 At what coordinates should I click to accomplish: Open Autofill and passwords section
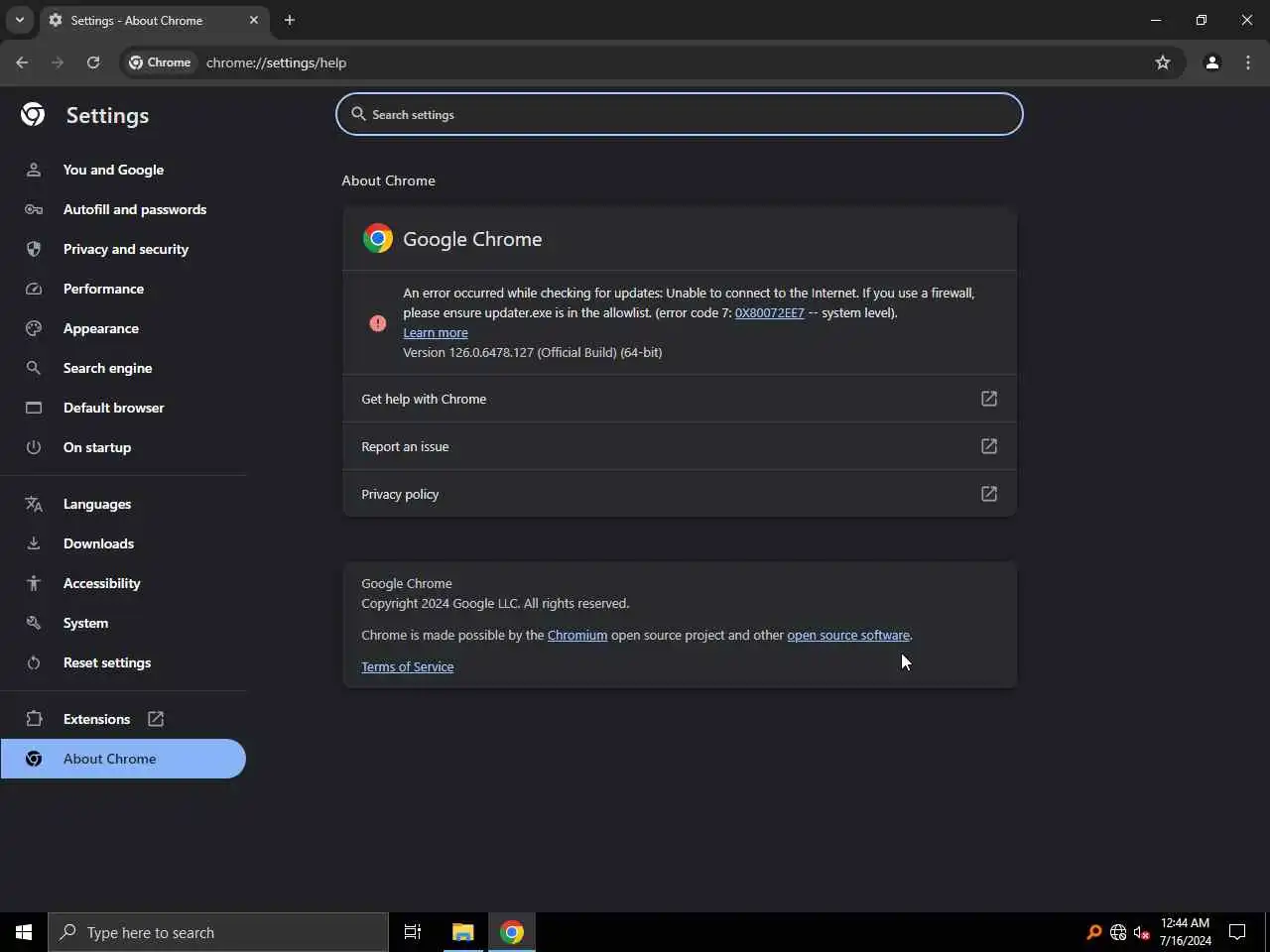click(x=123, y=209)
